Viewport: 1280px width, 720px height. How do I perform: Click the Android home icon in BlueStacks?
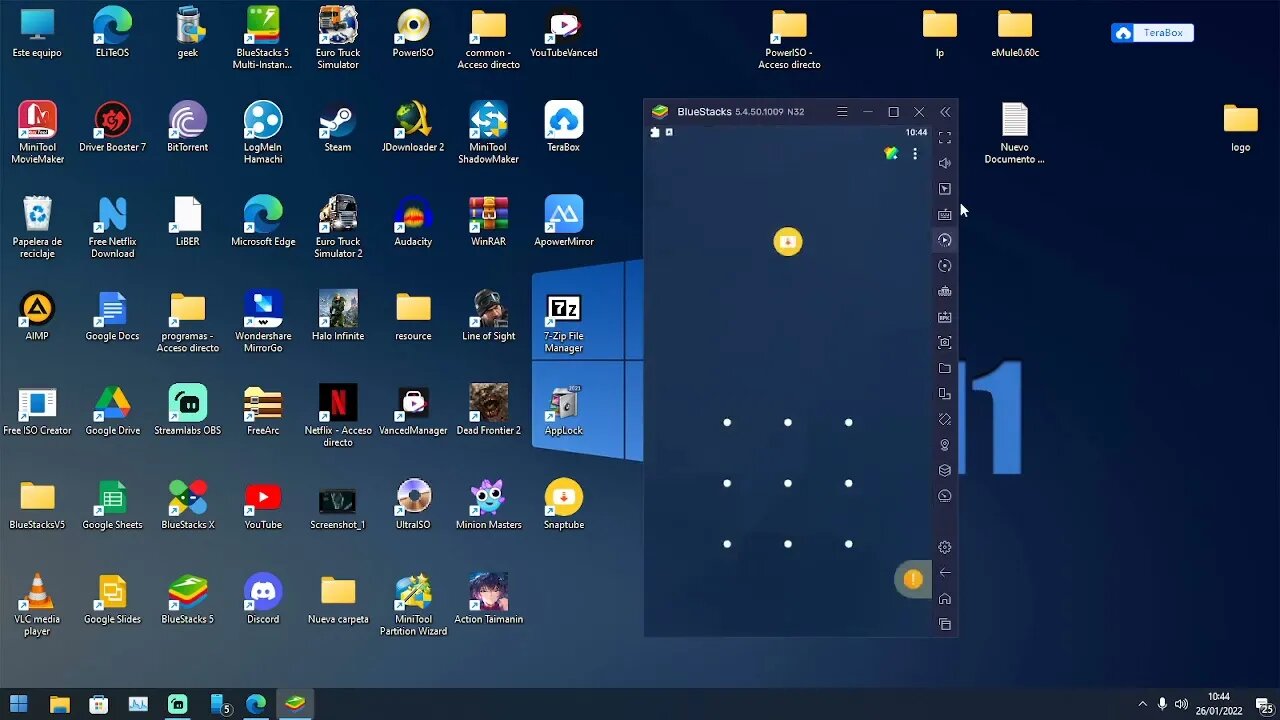pos(945,599)
